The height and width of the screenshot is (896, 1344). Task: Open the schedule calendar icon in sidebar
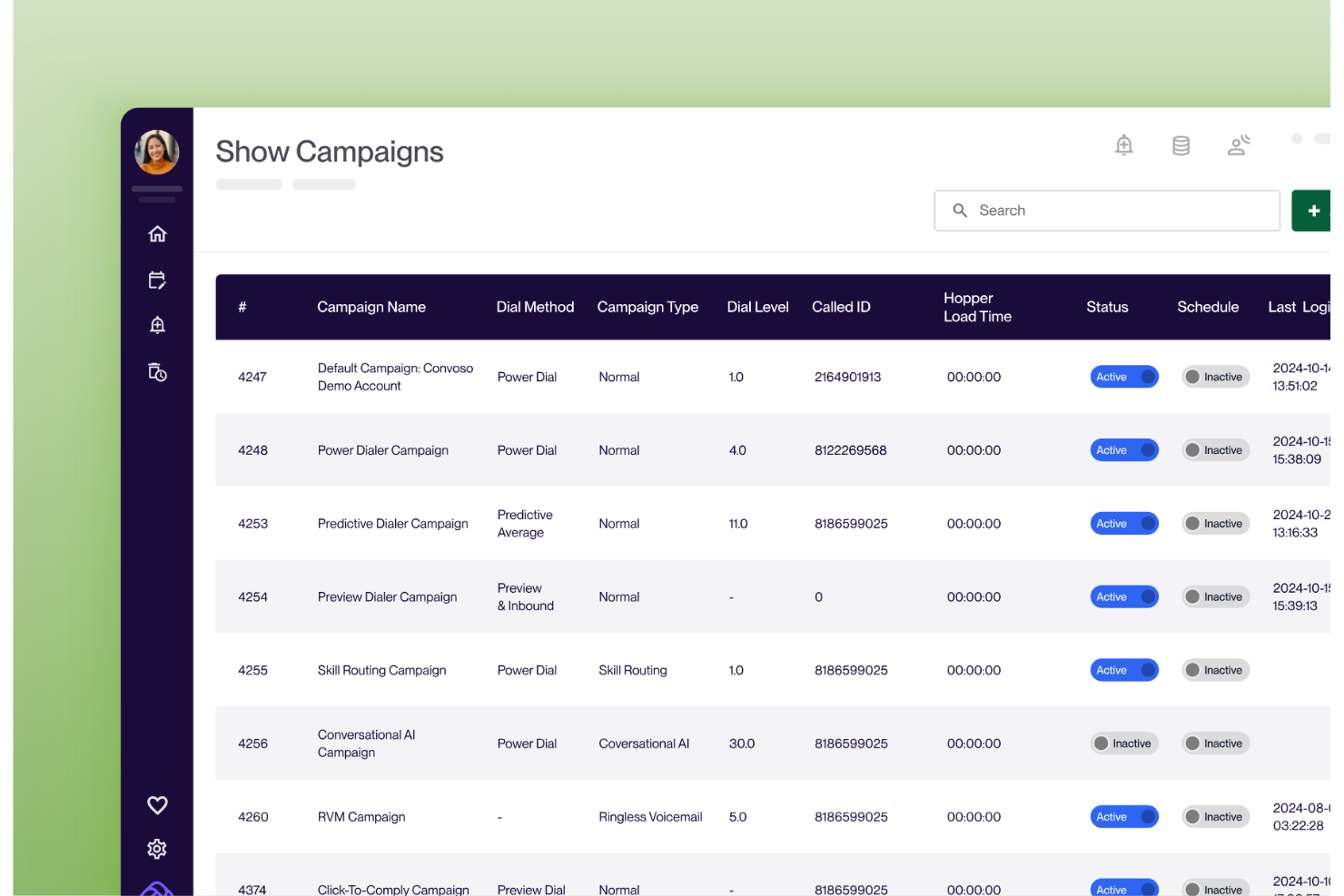coord(157,280)
